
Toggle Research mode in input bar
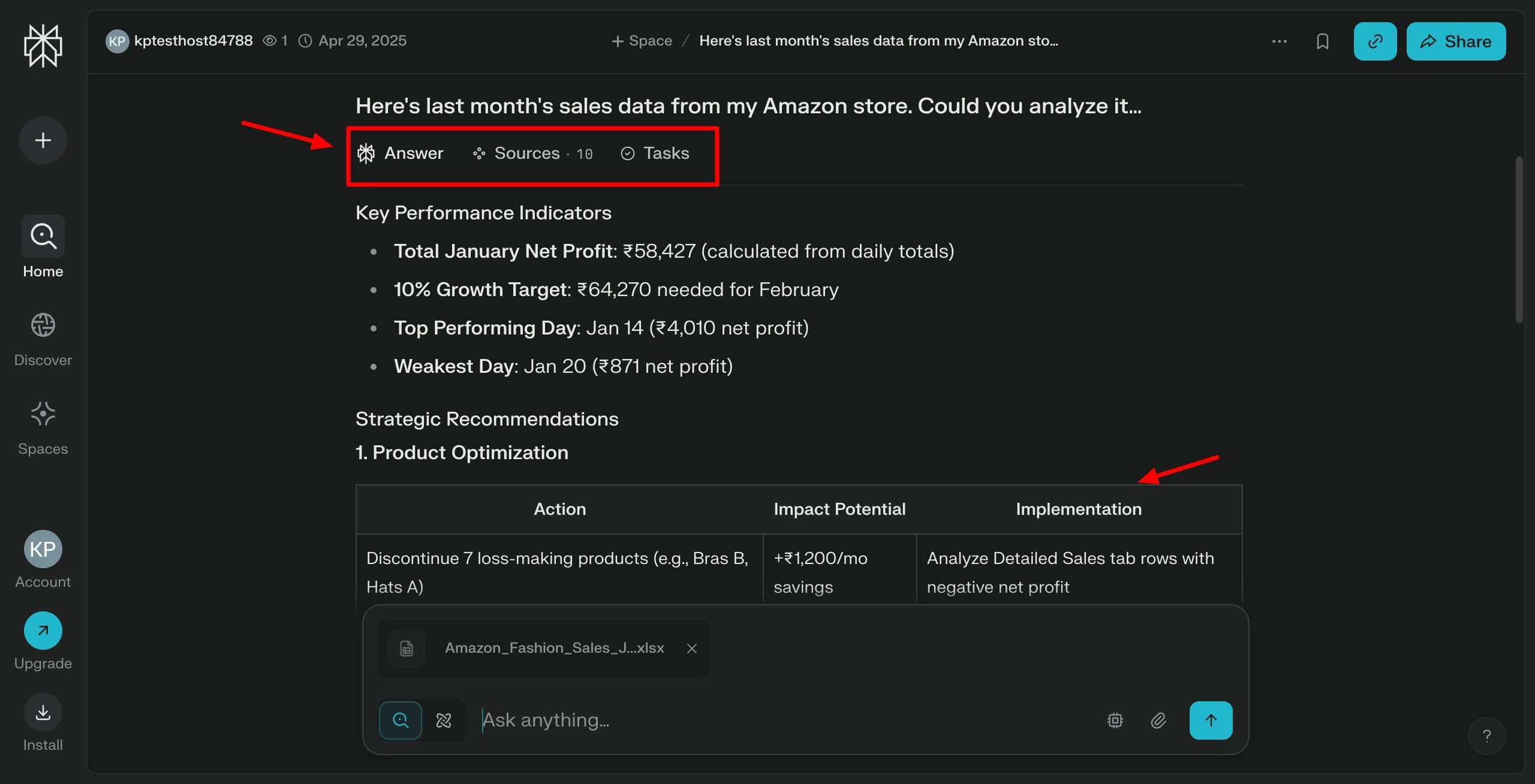click(x=444, y=720)
